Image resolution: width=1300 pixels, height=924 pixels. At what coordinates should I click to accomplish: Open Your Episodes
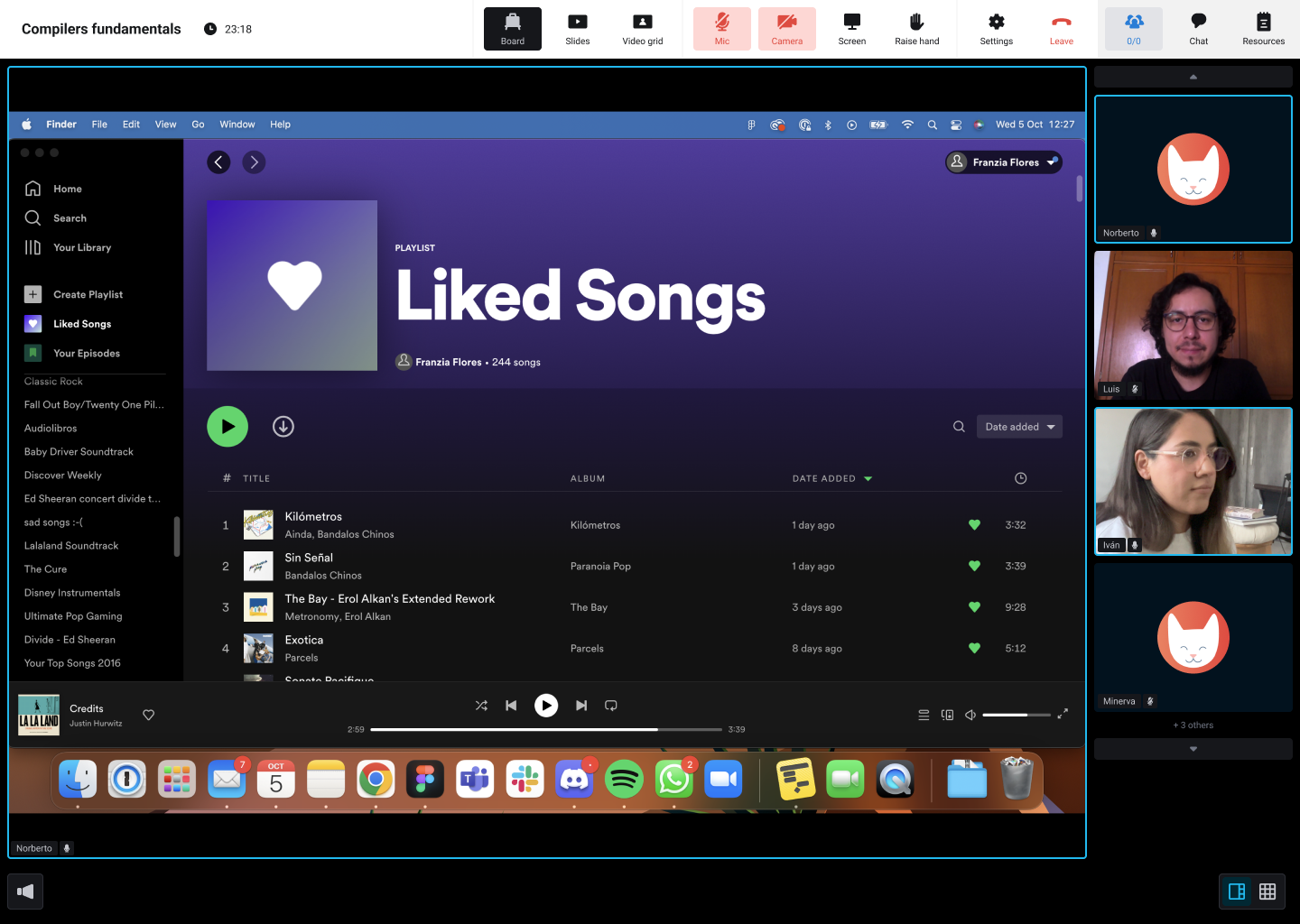[72, 353]
